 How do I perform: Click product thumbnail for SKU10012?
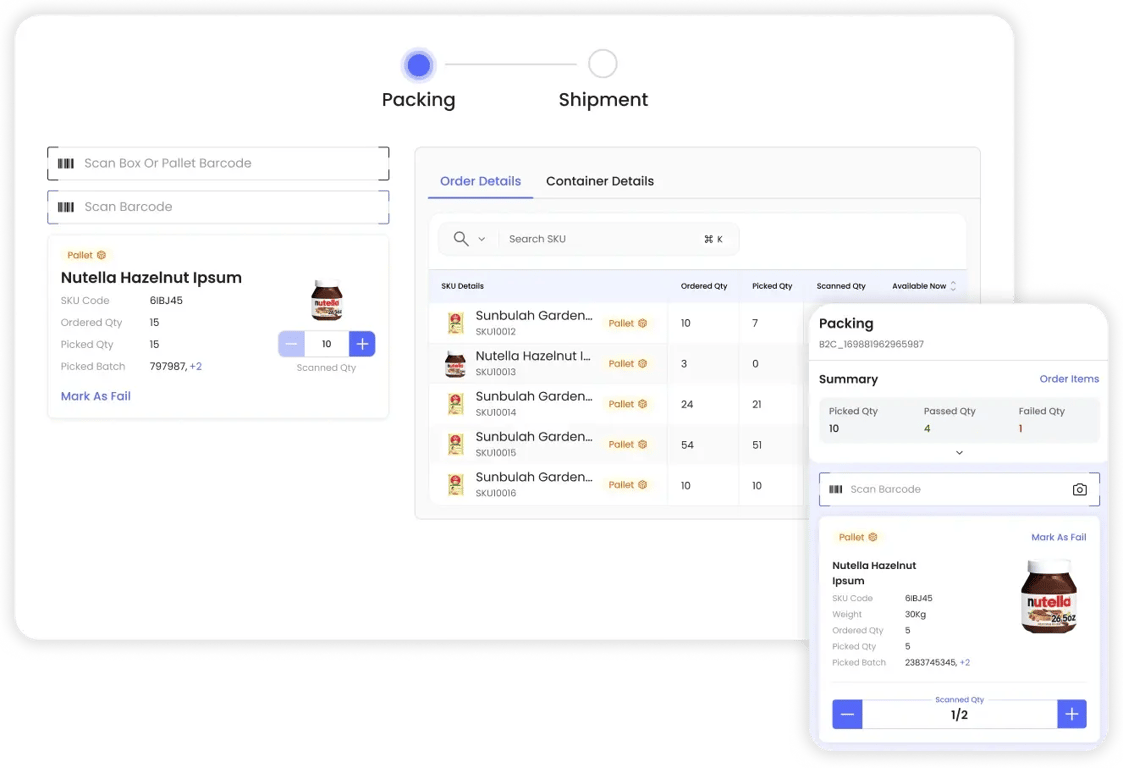456,323
